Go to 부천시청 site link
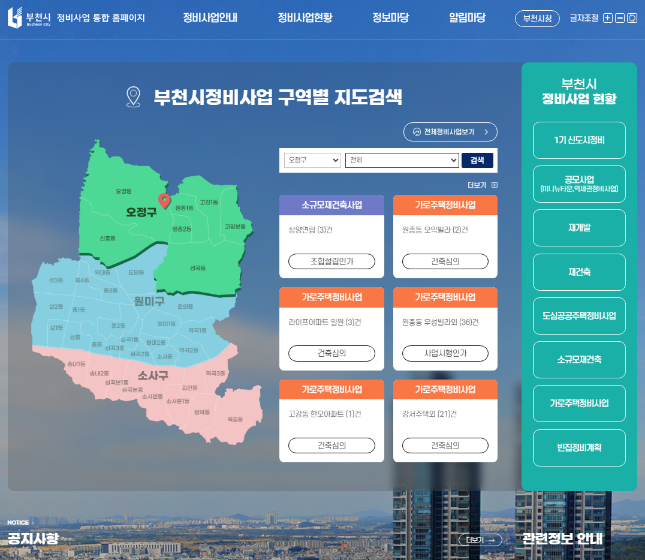 pyautogui.click(x=537, y=18)
